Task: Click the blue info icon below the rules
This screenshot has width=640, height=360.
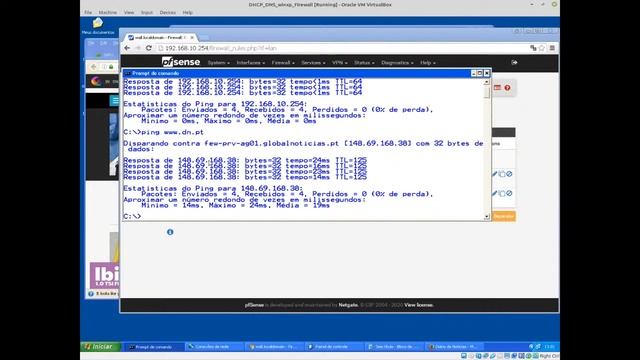Action: click(170, 232)
